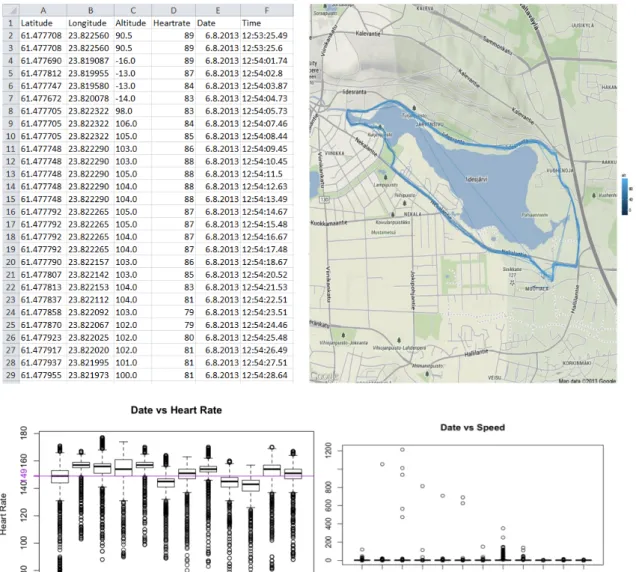Select column D header

pyautogui.click(x=173, y=11)
